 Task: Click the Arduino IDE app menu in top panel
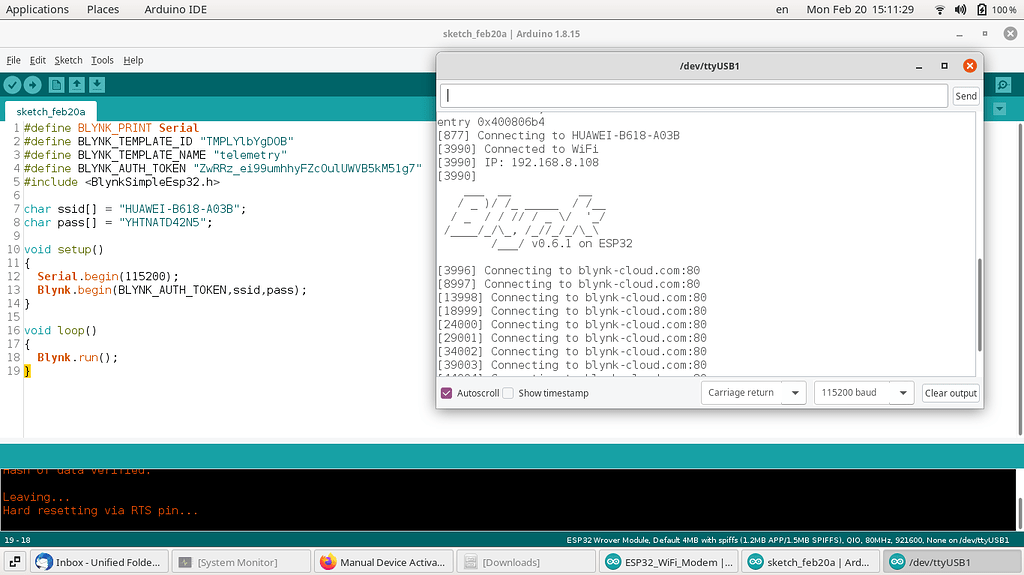point(176,9)
